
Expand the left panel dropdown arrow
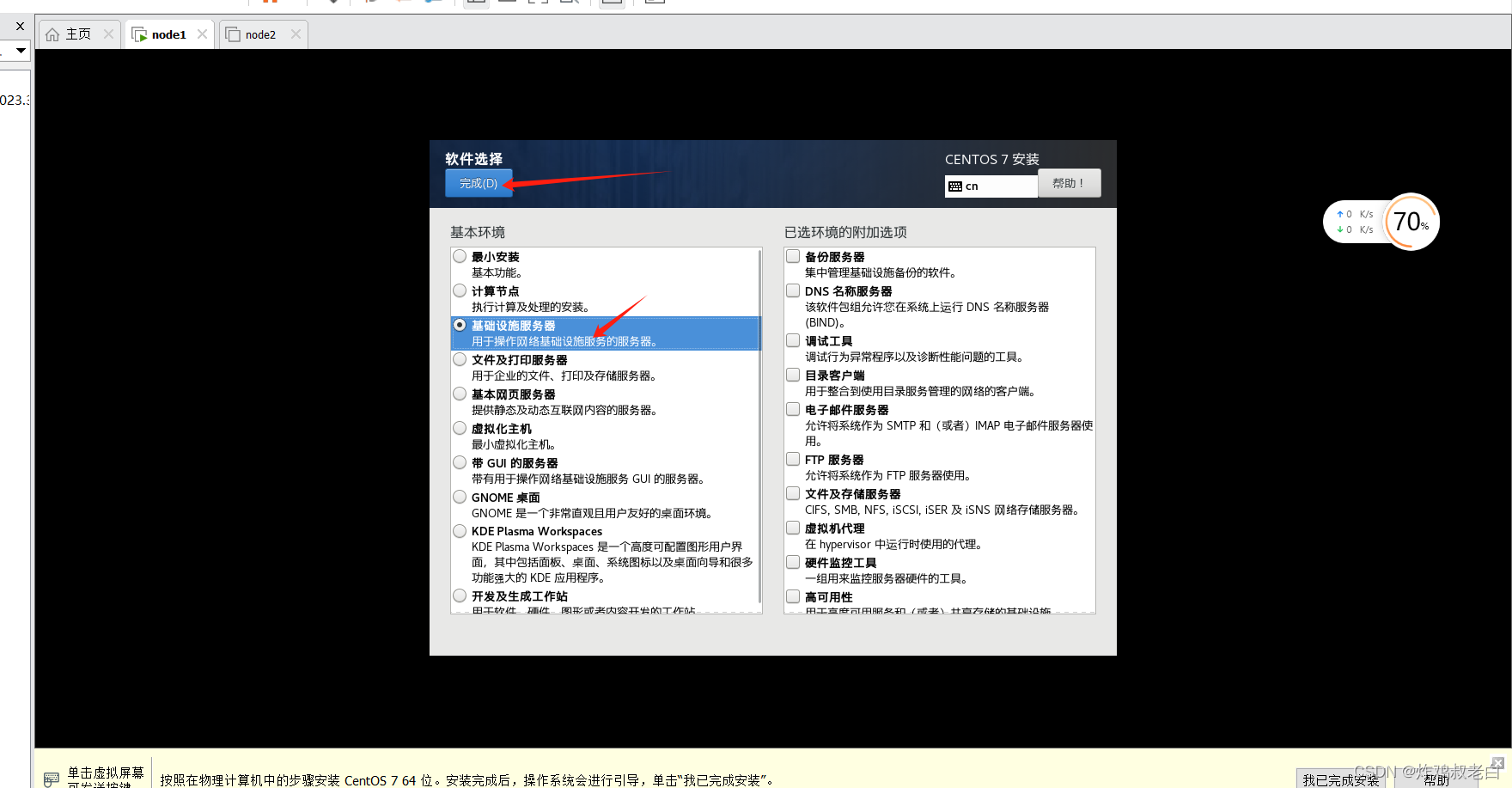tap(21, 51)
